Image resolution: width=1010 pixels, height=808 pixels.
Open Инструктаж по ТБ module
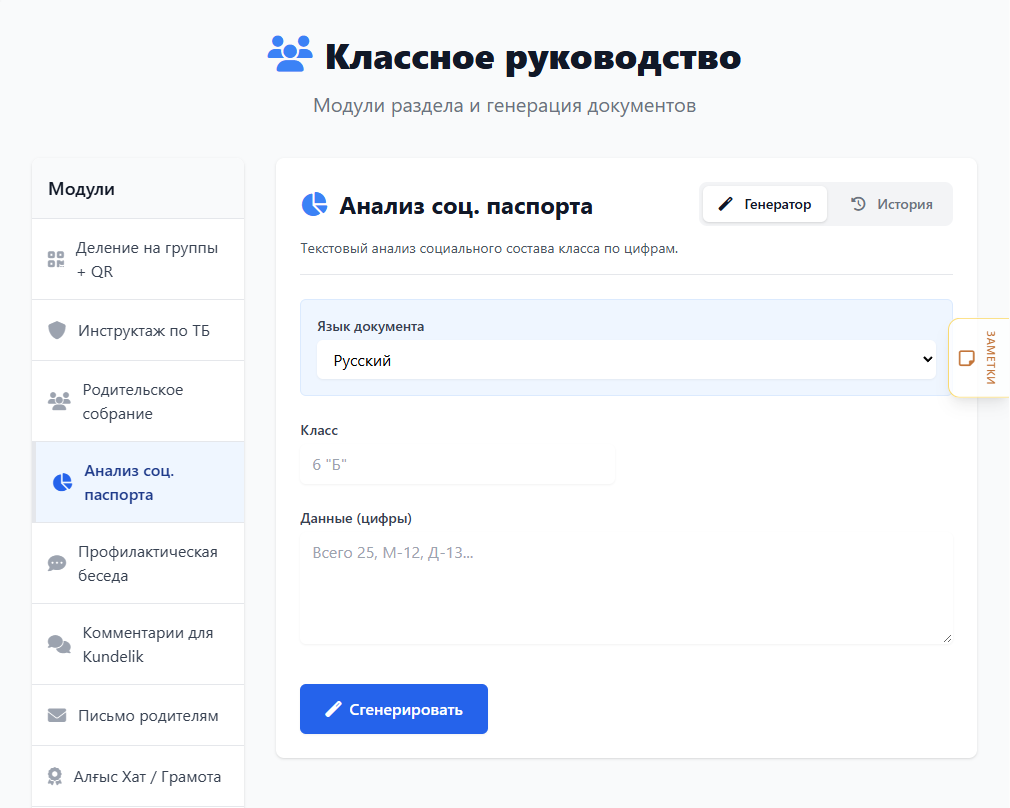(x=138, y=331)
